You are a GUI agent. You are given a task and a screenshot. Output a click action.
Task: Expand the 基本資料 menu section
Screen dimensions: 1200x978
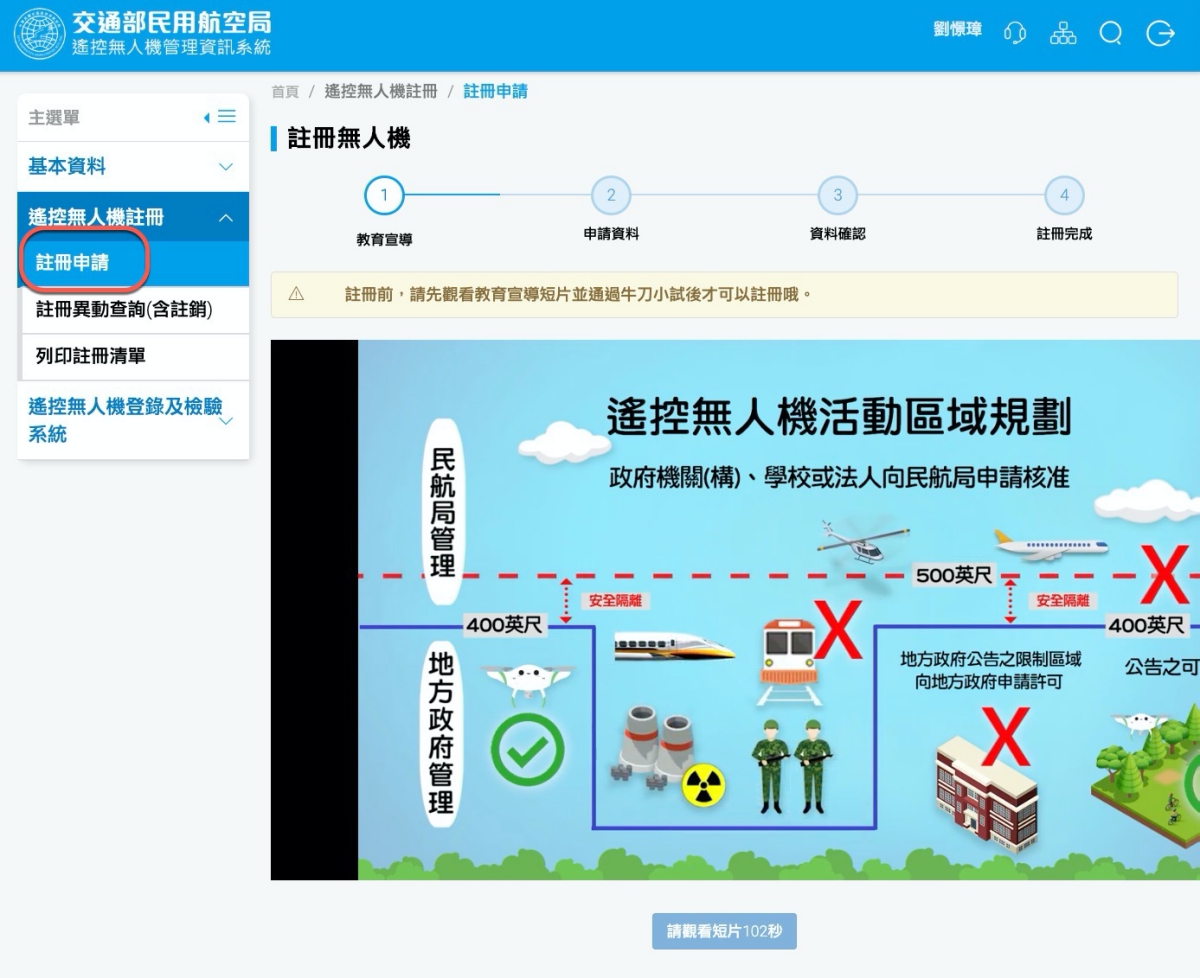click(226, 167)
